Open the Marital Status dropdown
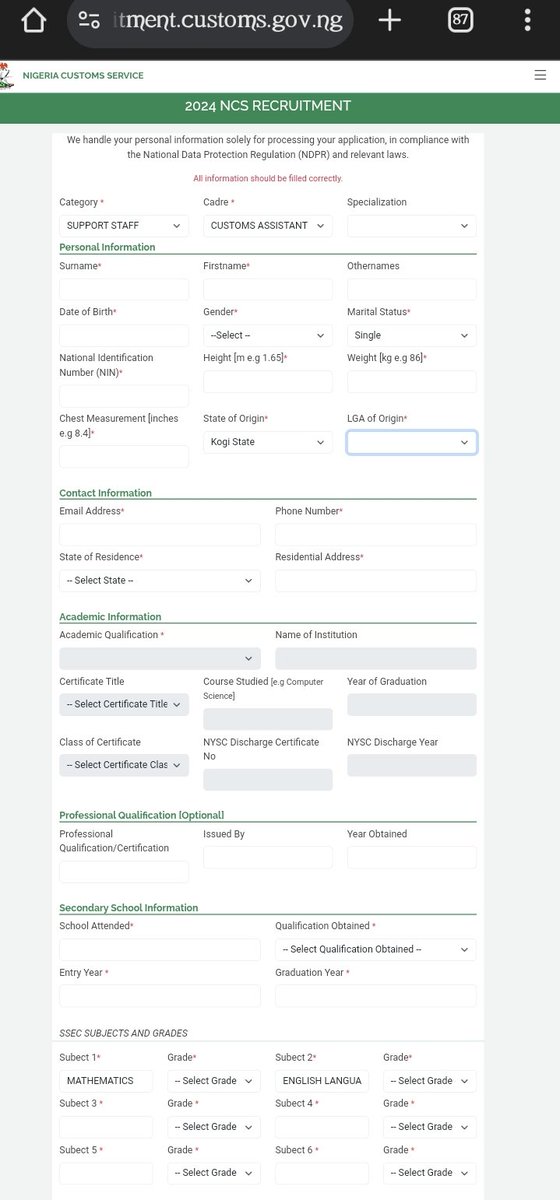Screen dimensions: 560x1200 (x=412, y=335)
